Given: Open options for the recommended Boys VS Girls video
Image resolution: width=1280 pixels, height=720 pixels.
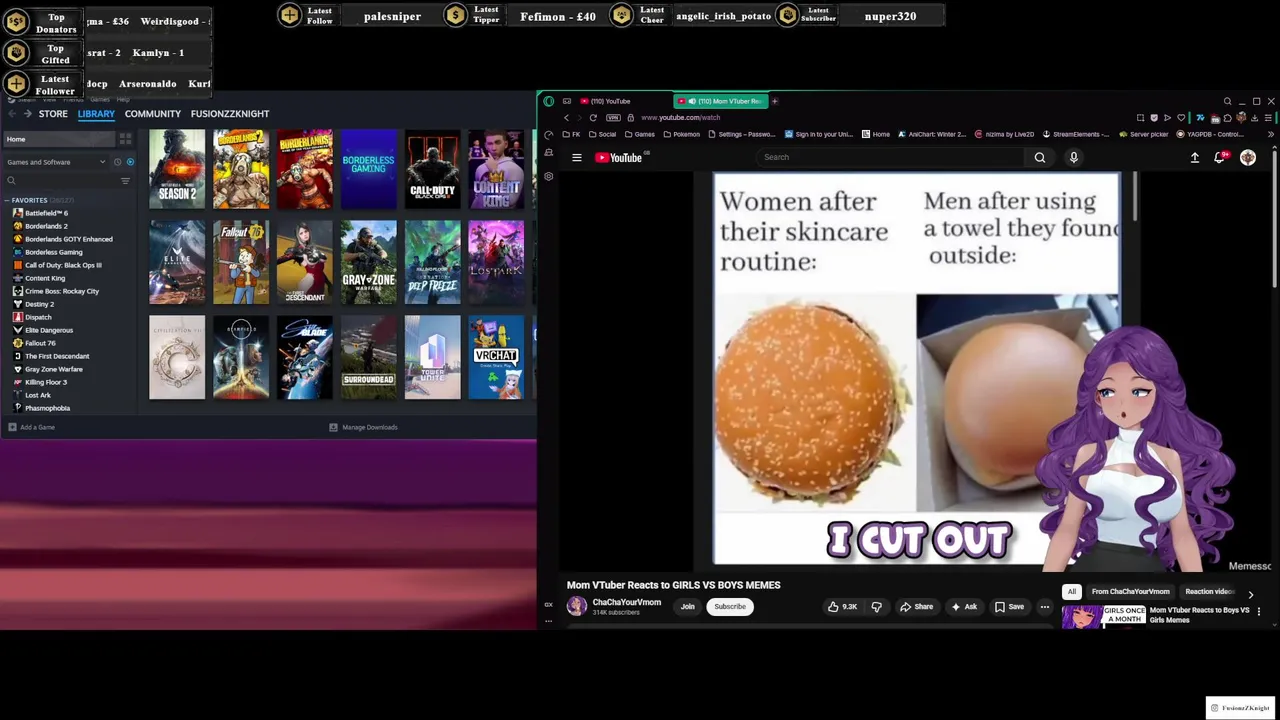Looking at the screenshot, I should tap(1259, 610).
